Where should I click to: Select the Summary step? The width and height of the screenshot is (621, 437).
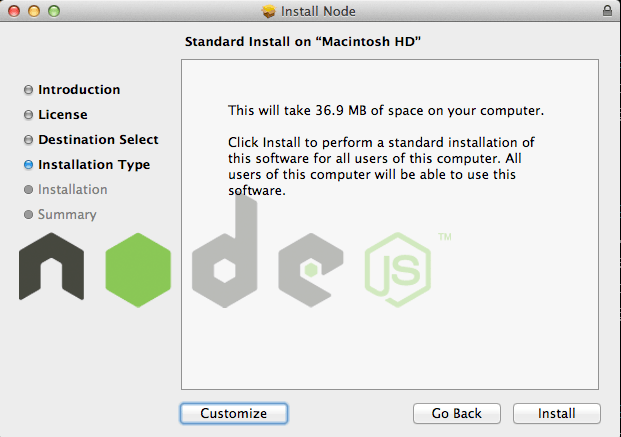[67, 214]
